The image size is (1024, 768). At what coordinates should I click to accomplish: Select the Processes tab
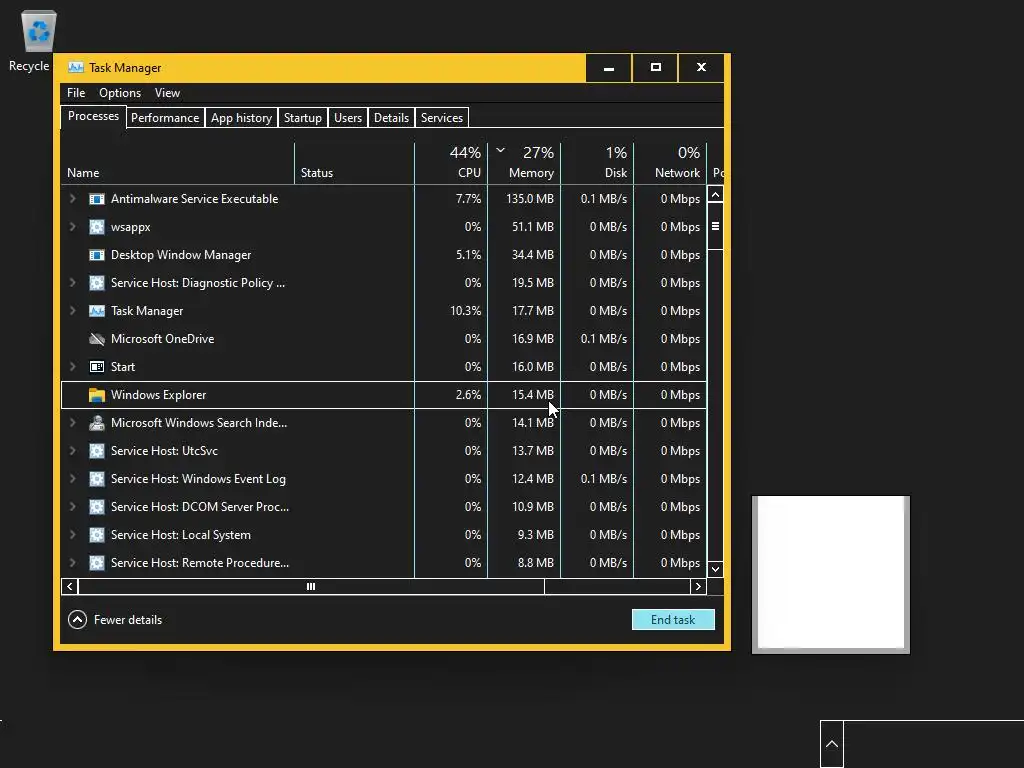click(x=93, y=116)
